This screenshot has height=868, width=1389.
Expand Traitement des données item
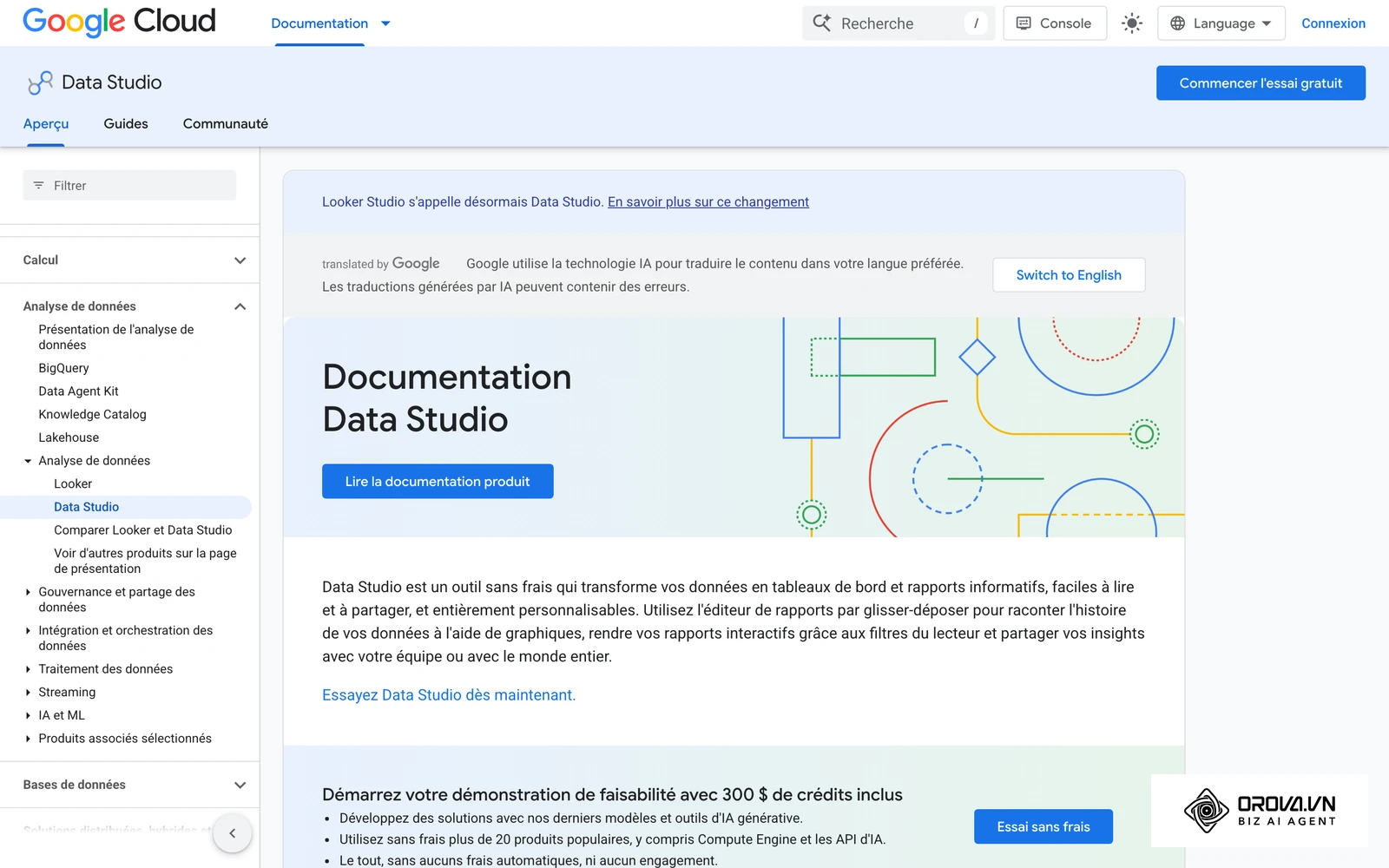[x=28, y=669]
